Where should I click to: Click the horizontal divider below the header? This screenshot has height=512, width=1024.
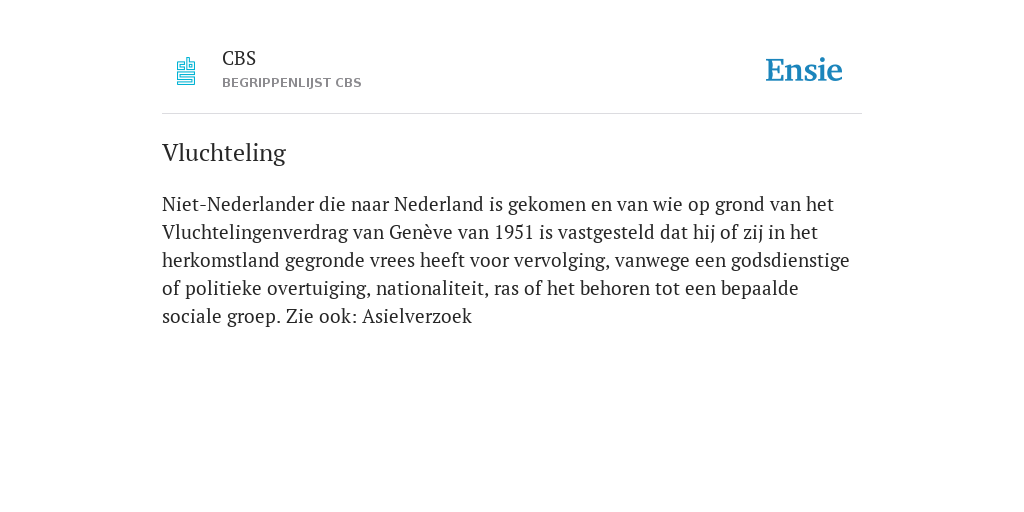click(x=512, y=114)
